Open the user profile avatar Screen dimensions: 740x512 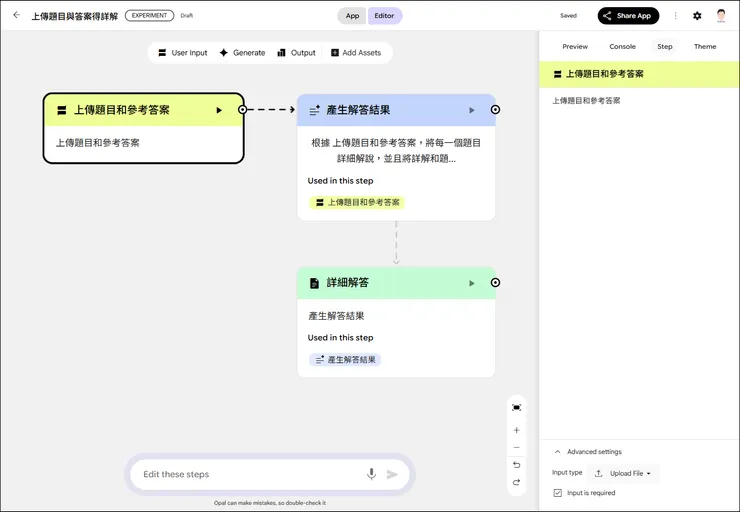point(721,16)
